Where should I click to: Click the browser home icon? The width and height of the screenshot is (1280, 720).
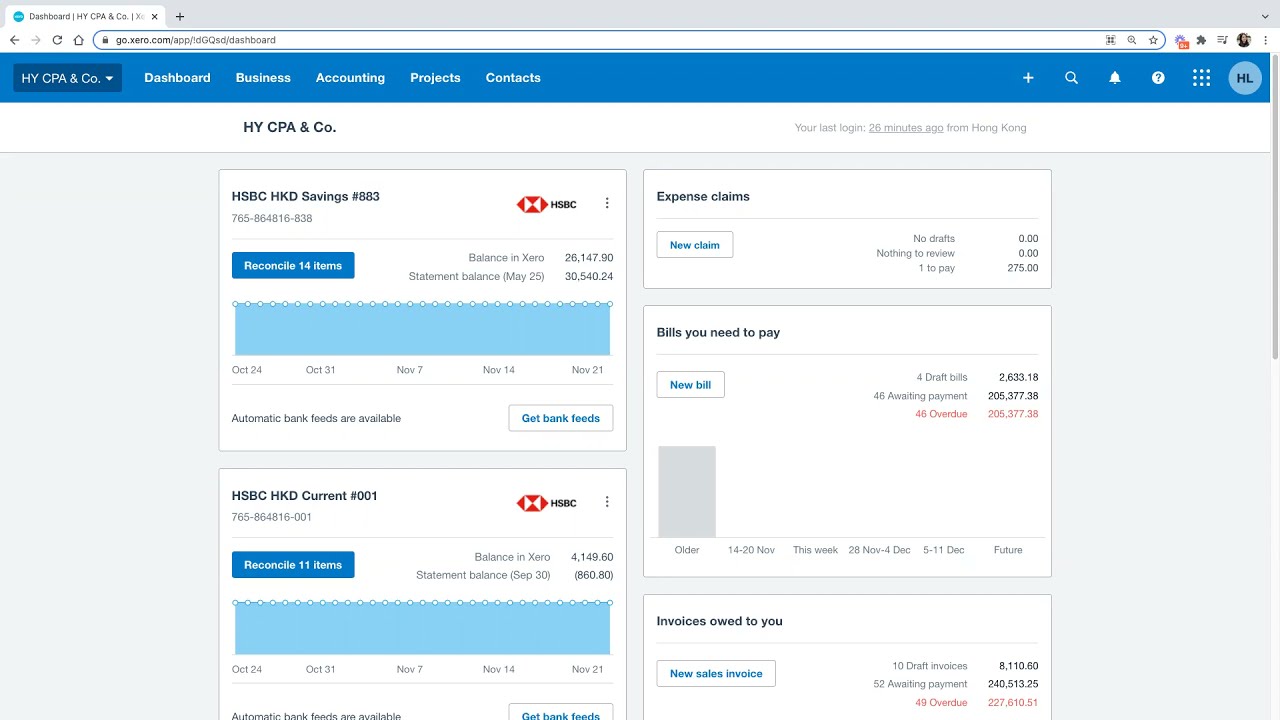(x=78, y=40)
